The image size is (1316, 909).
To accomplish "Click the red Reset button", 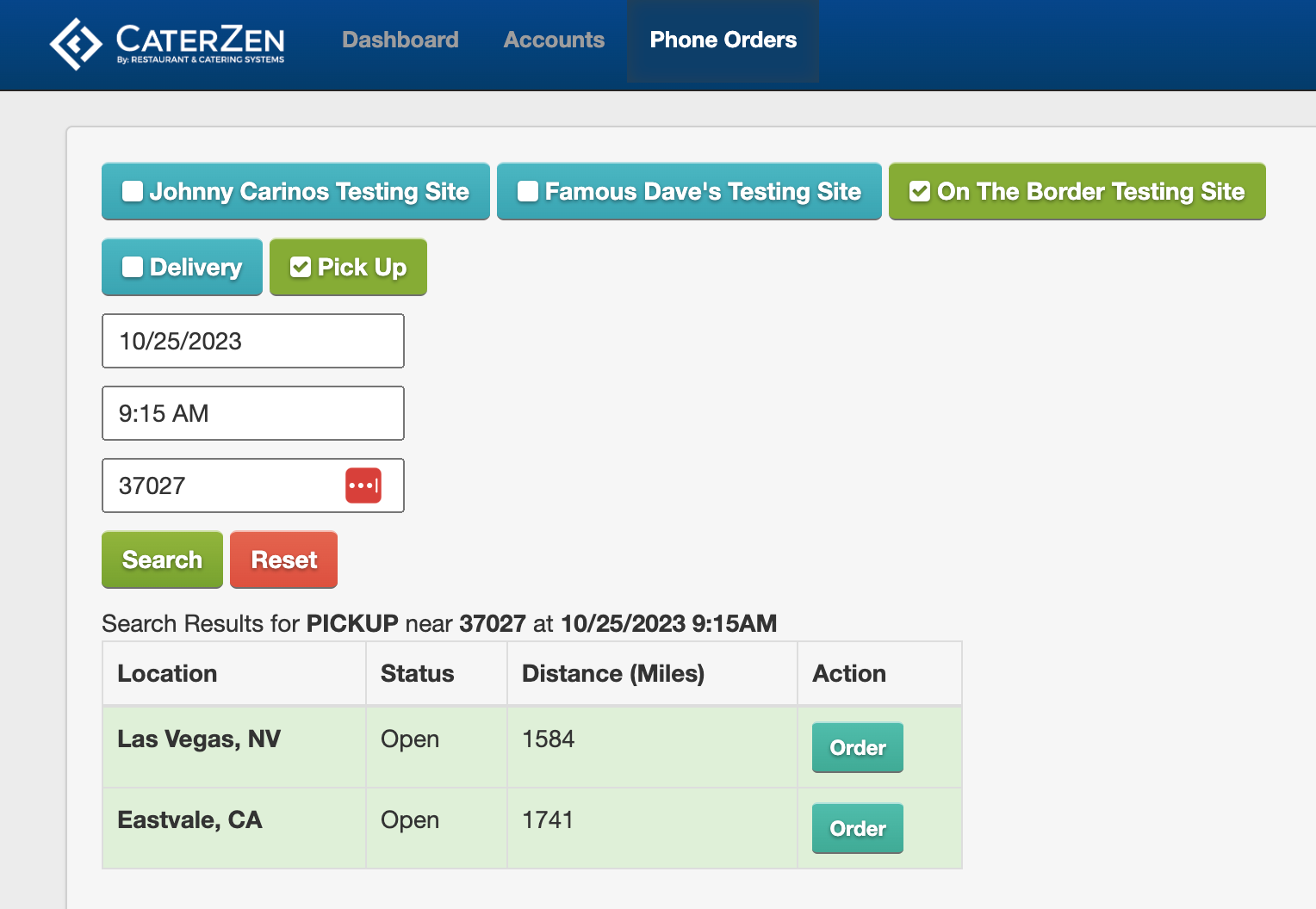I will coord(284,560).
